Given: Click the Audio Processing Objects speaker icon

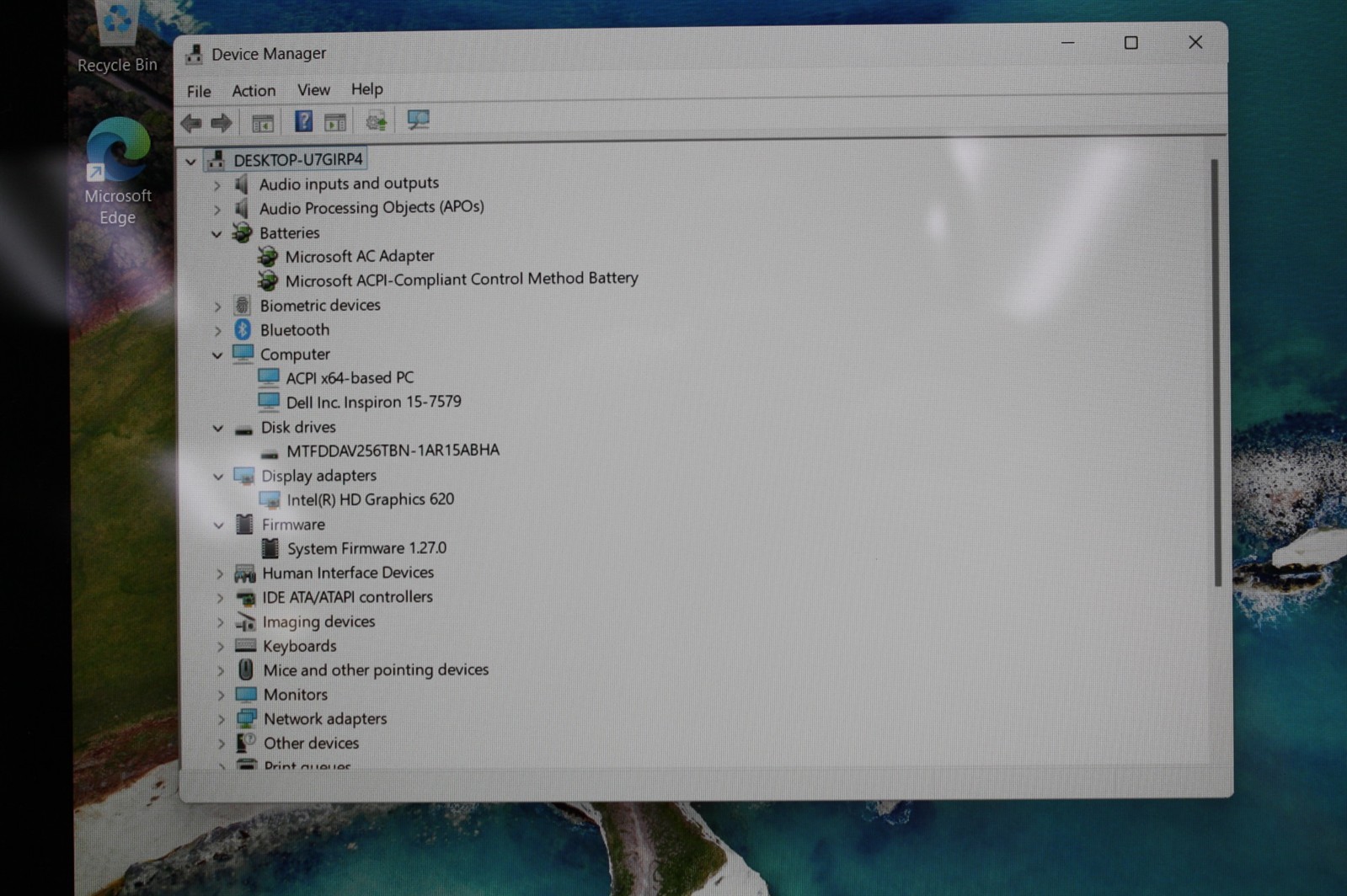Looking at the screenshot, I should 242,208.
